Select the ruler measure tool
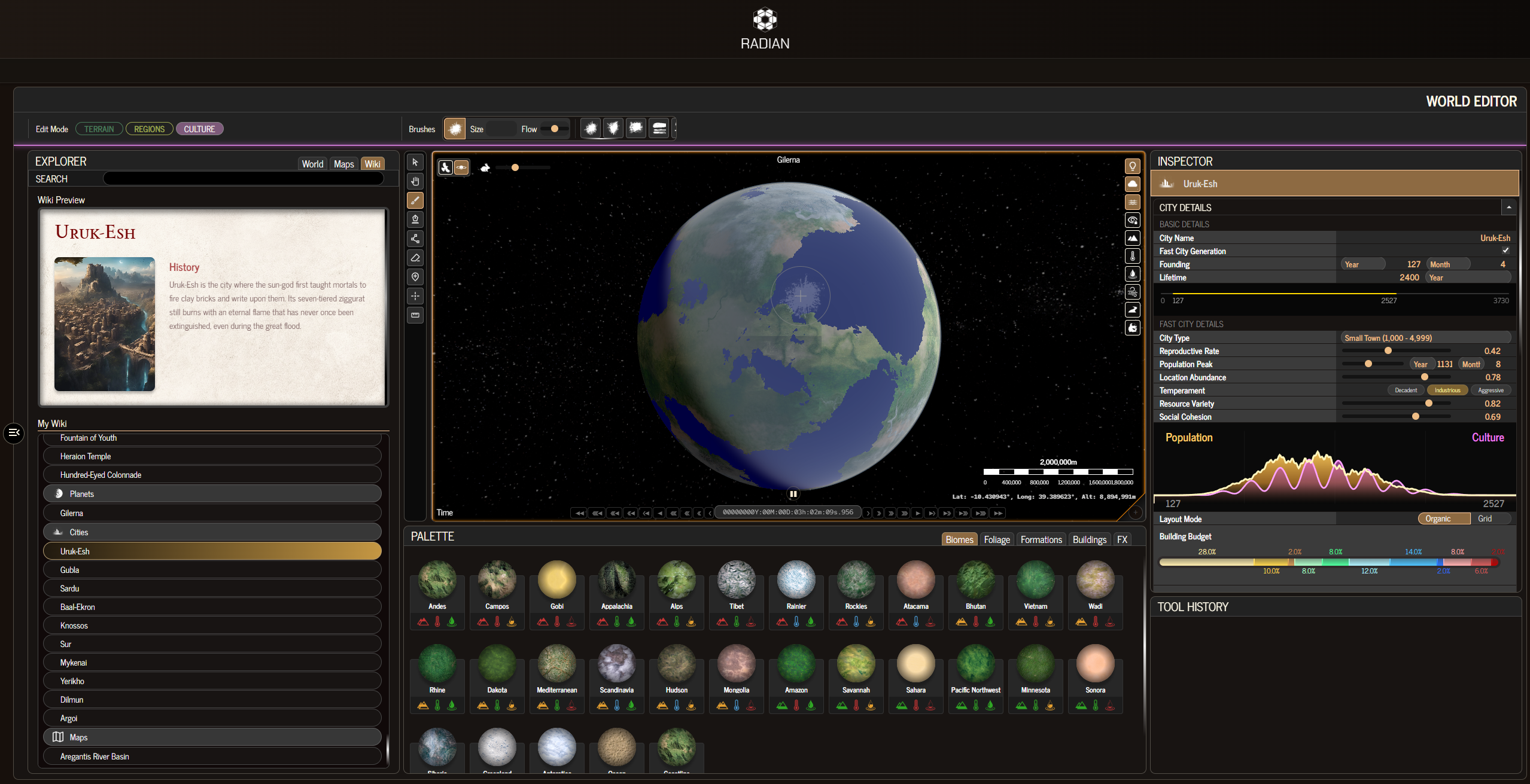 click(415, 315)
